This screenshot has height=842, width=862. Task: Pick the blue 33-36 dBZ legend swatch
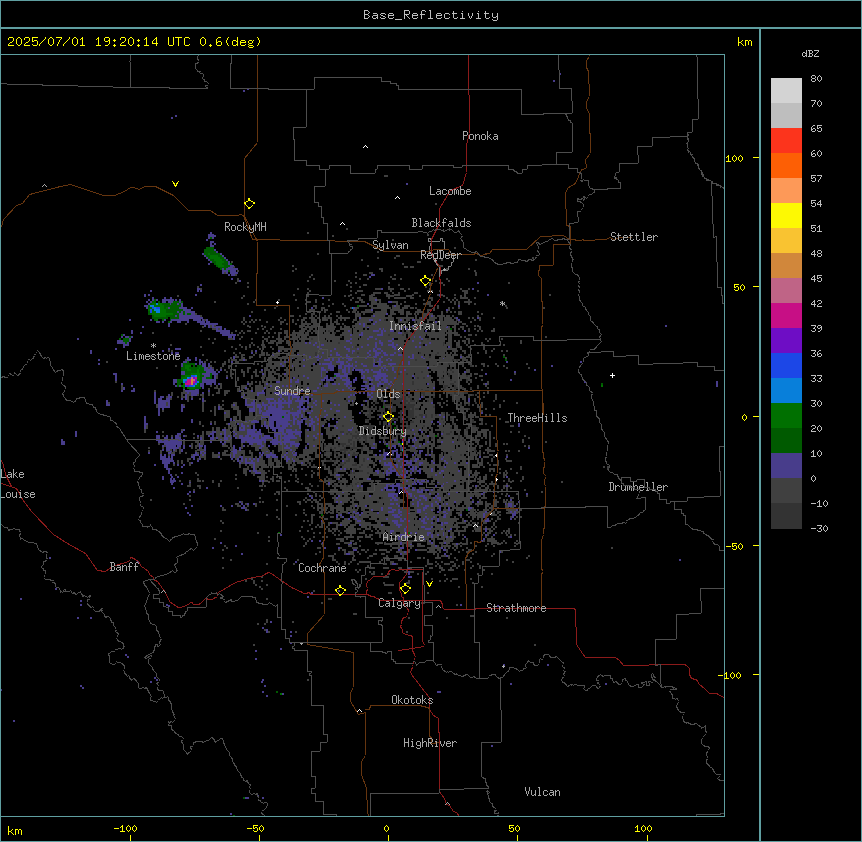(x=786, y=365)
